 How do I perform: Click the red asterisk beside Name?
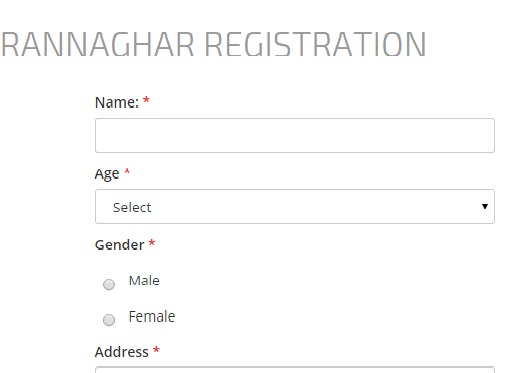pyautogui.click(x=146, y=100)
